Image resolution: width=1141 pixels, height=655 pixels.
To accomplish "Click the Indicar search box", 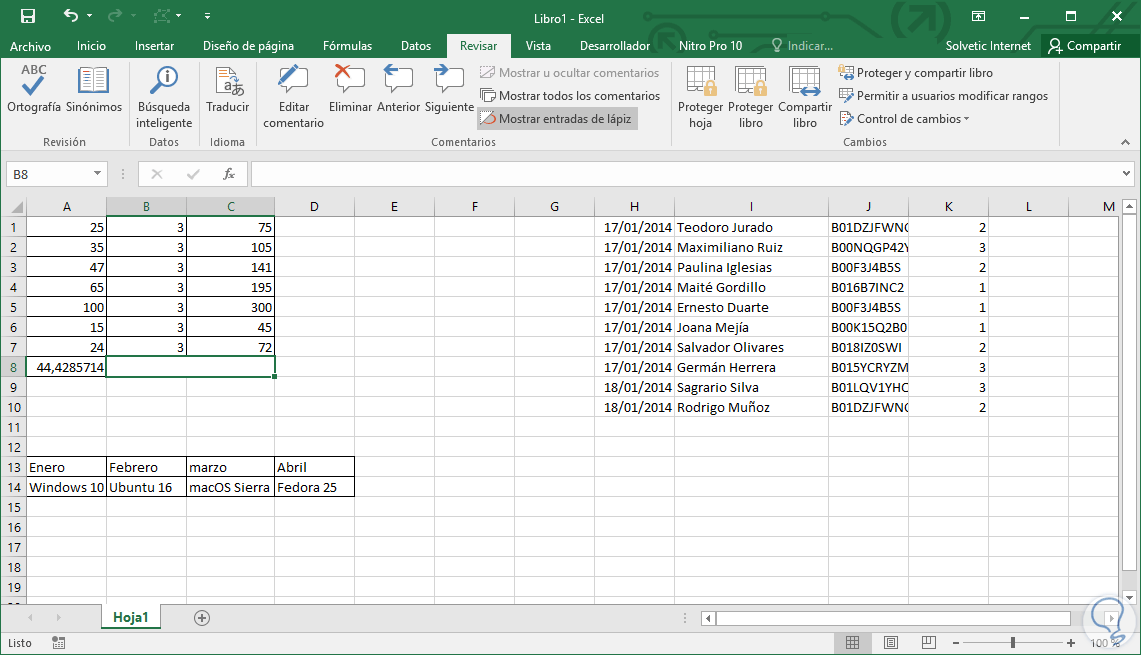I will tap(802, 46).
